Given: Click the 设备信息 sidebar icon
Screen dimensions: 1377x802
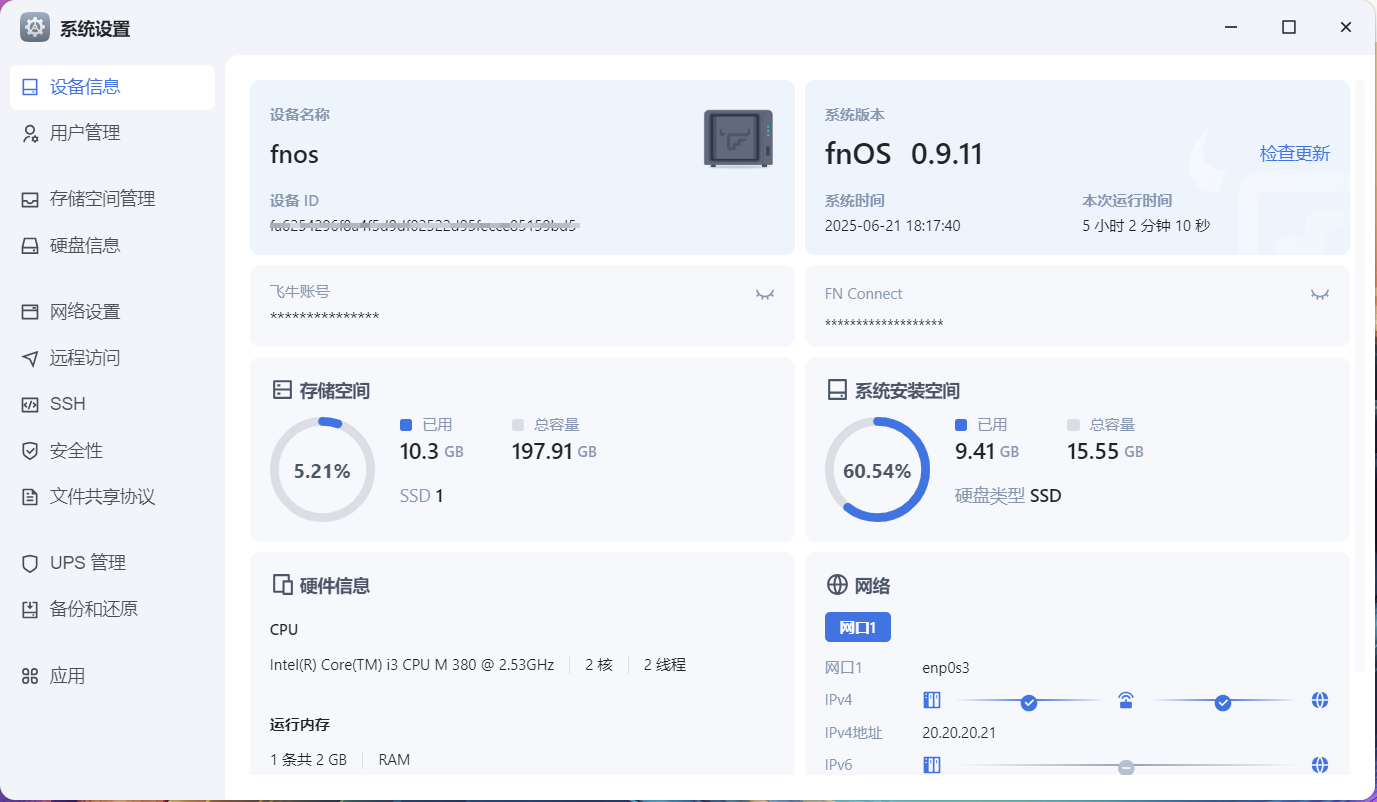Looking at the screenshot, I should click(30, 87).
